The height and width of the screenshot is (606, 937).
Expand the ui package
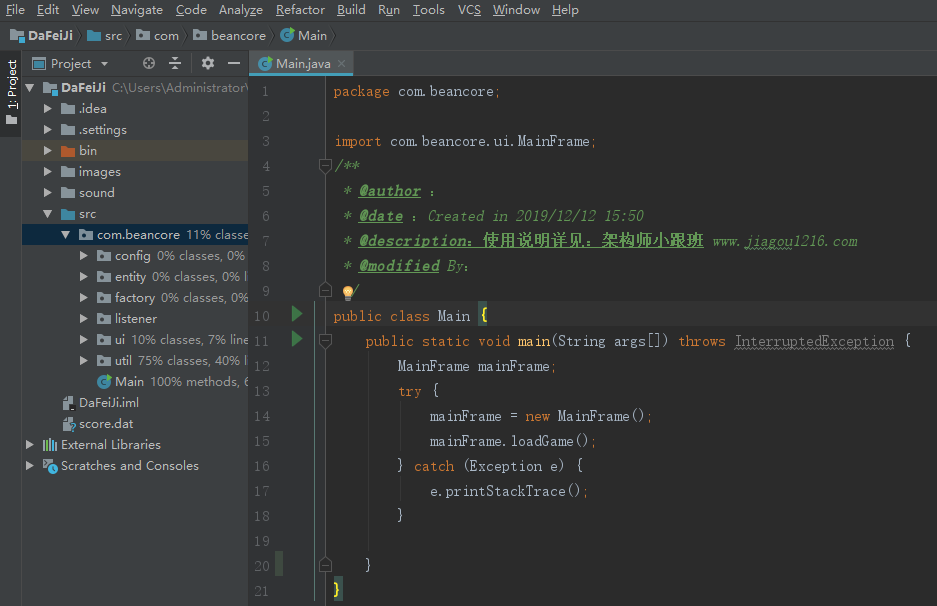(x=84, y=339)
